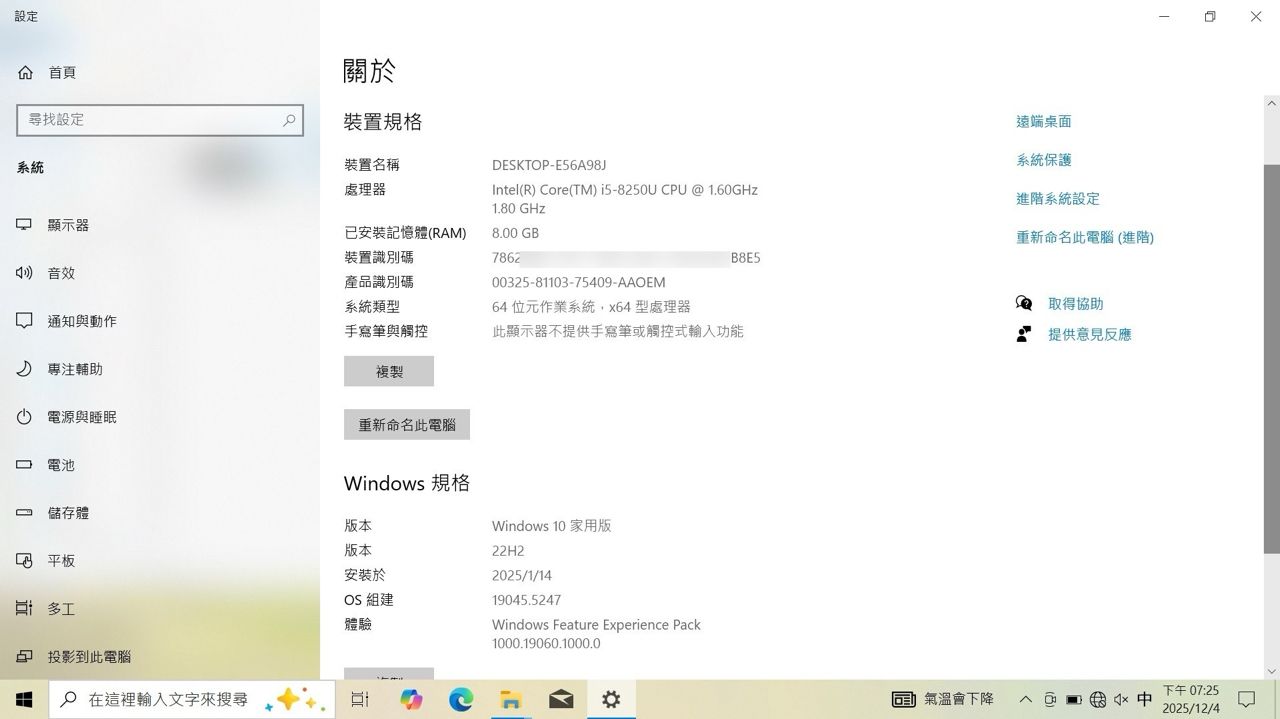
Task: Unmute via the taskbar volume icon
Action: [1121, 700]
